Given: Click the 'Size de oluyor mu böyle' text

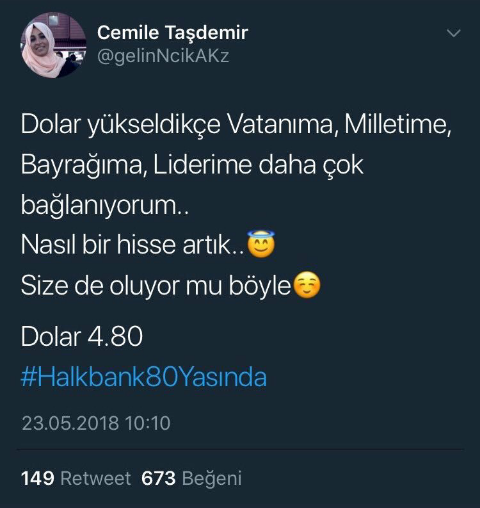Looking at the screenshot, I should click(x=156, y=286).
